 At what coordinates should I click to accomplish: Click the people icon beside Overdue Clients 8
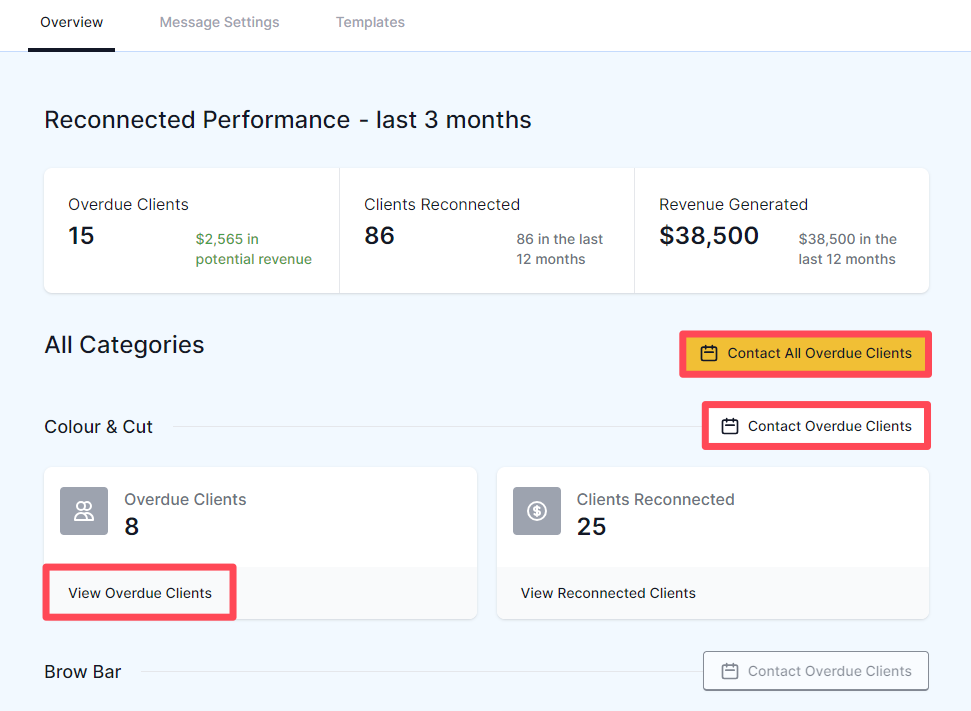84,511
